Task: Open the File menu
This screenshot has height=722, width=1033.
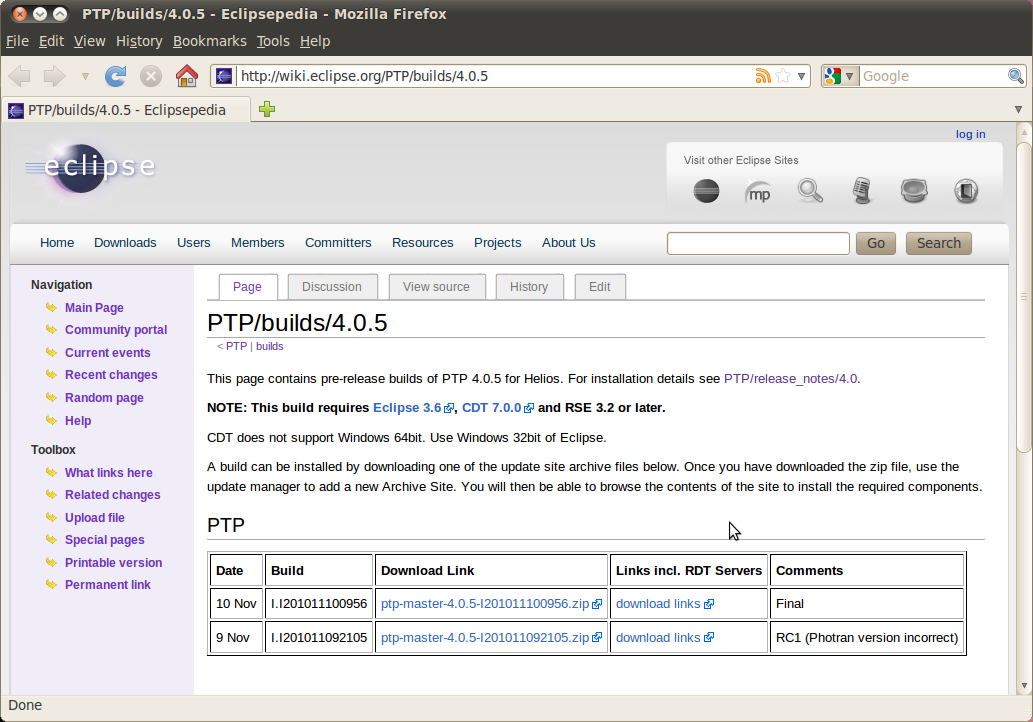Action: 18,41
